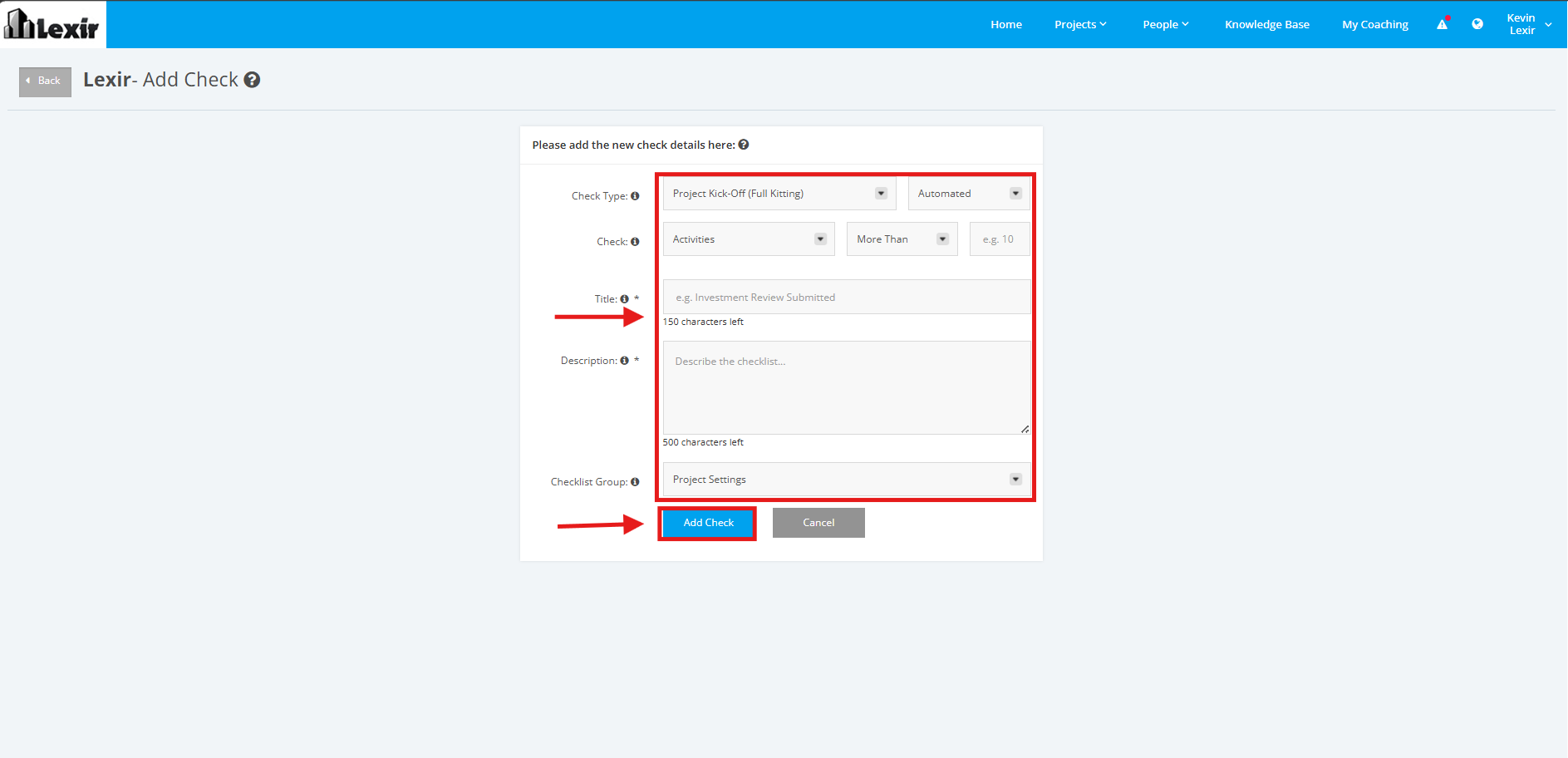Click info icon next to Description label

[624, 361]
